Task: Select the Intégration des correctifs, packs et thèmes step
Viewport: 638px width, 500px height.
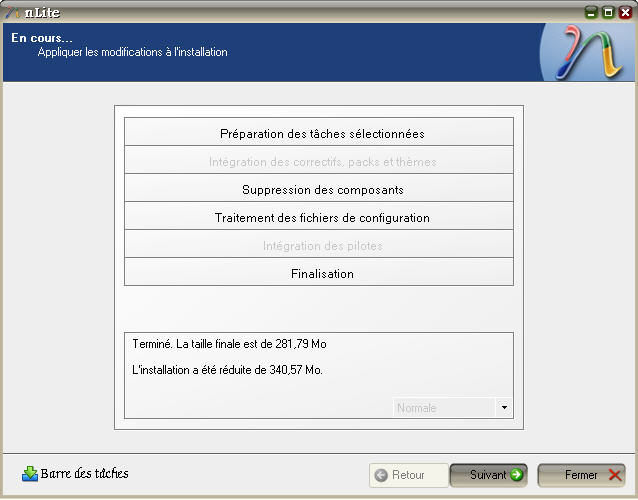Action: [319, 160]
